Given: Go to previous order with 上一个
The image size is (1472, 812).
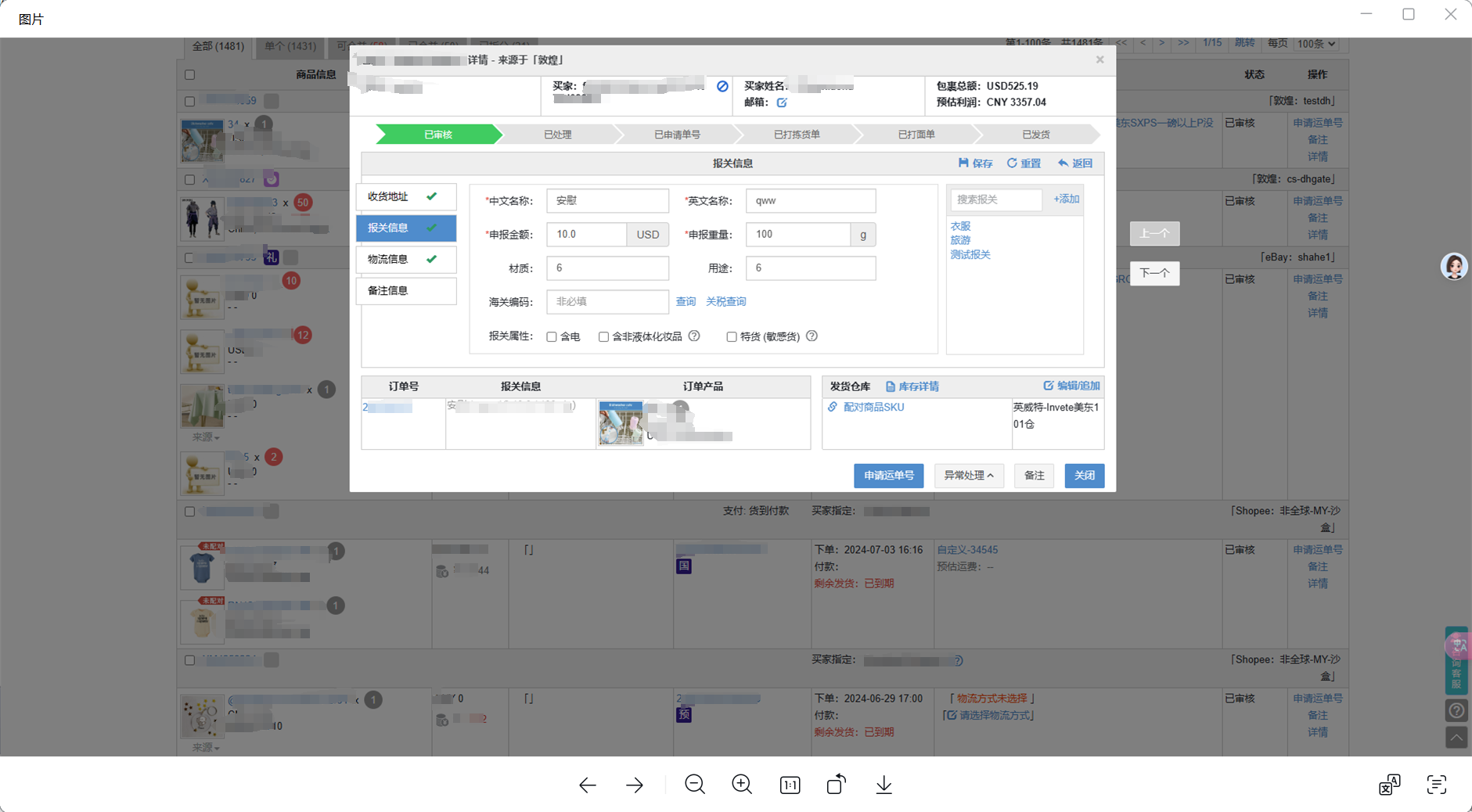Looking at the screenshot, I should [1154, 234].
